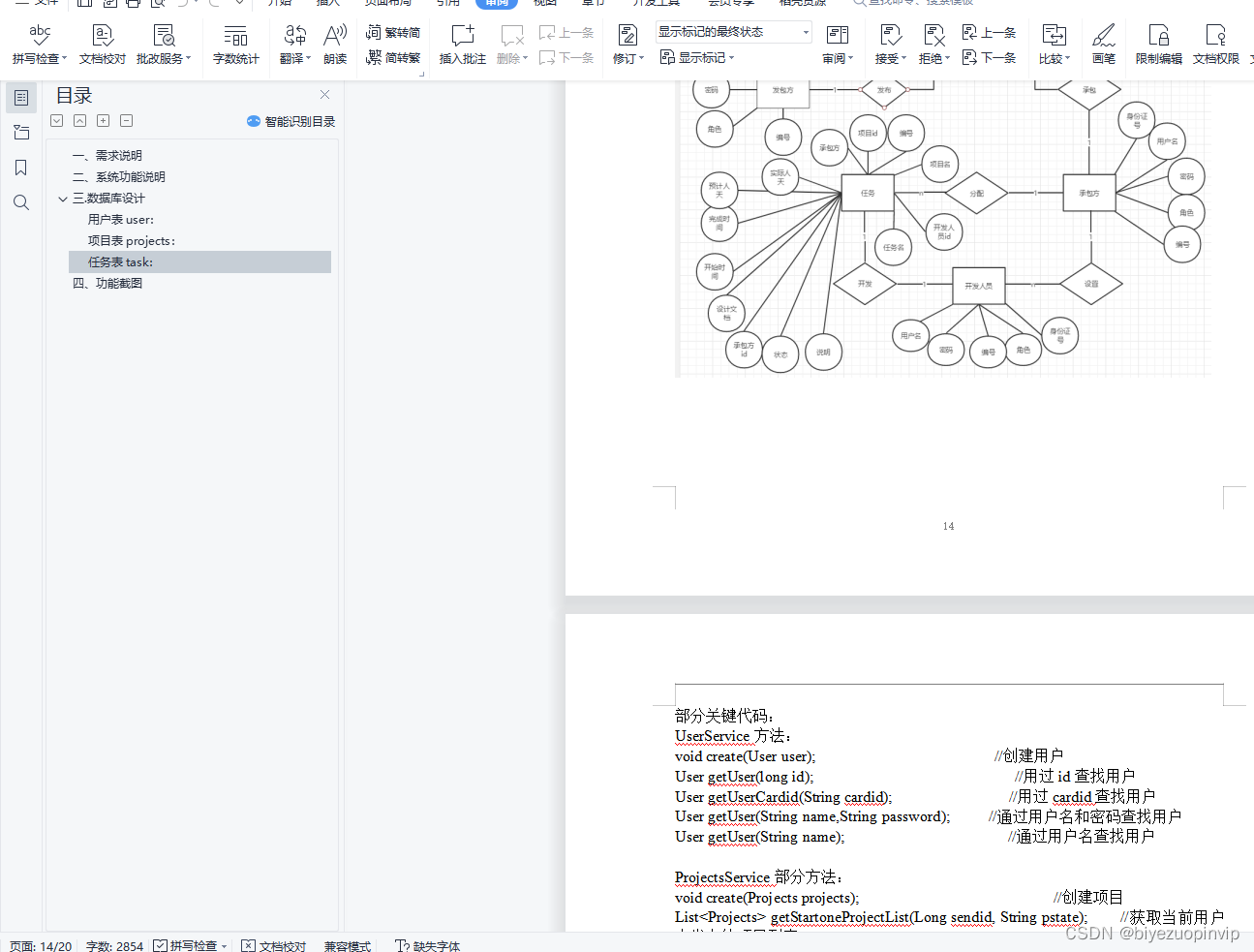Image resolution: width=1254 pixels, height=952 pixels.
Task: Click 缺失字体 missing fonts indicator
Action: click(427, 945)
